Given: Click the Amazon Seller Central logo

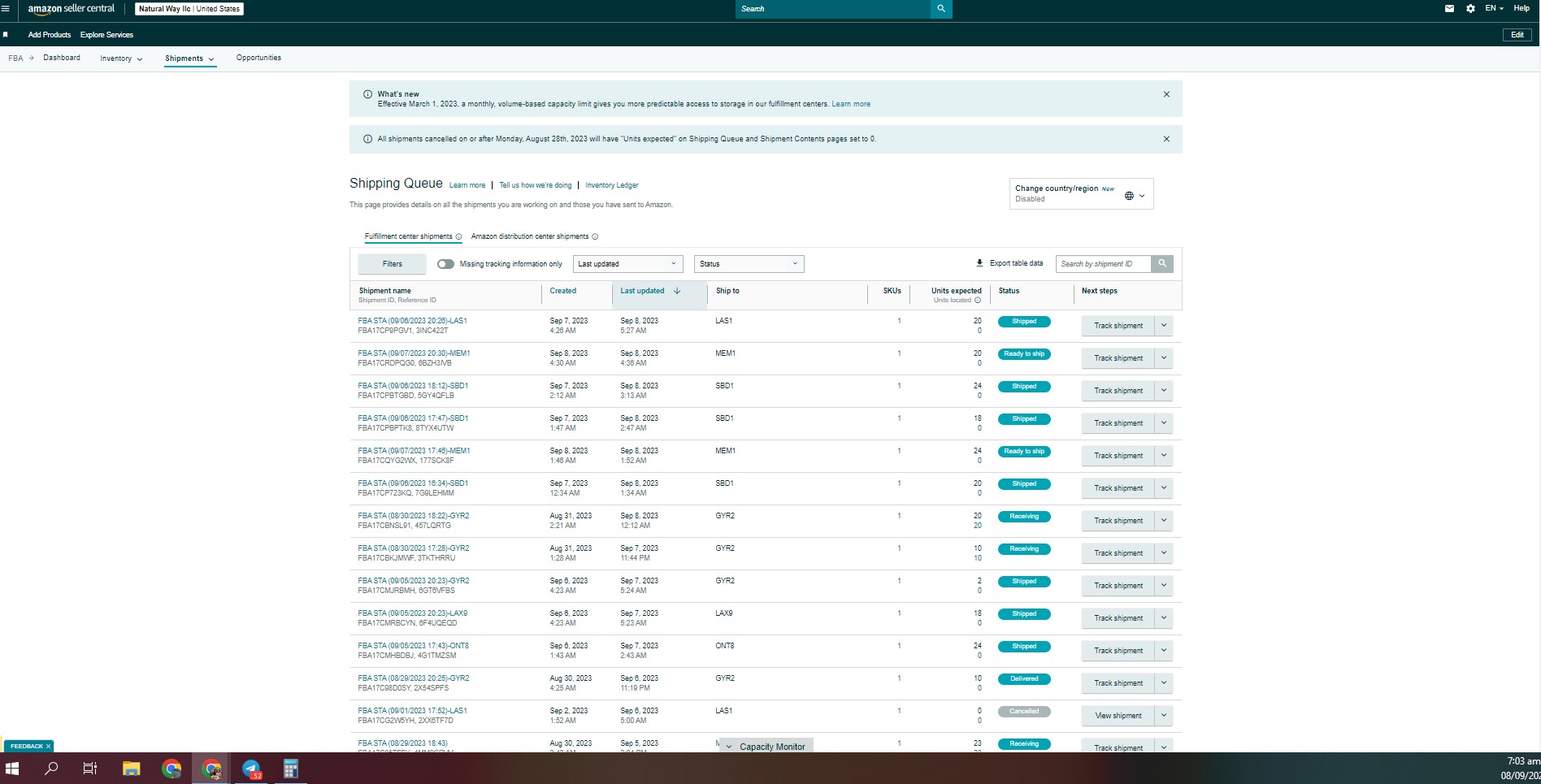Looking at the screenshot, I should (72, 9).
